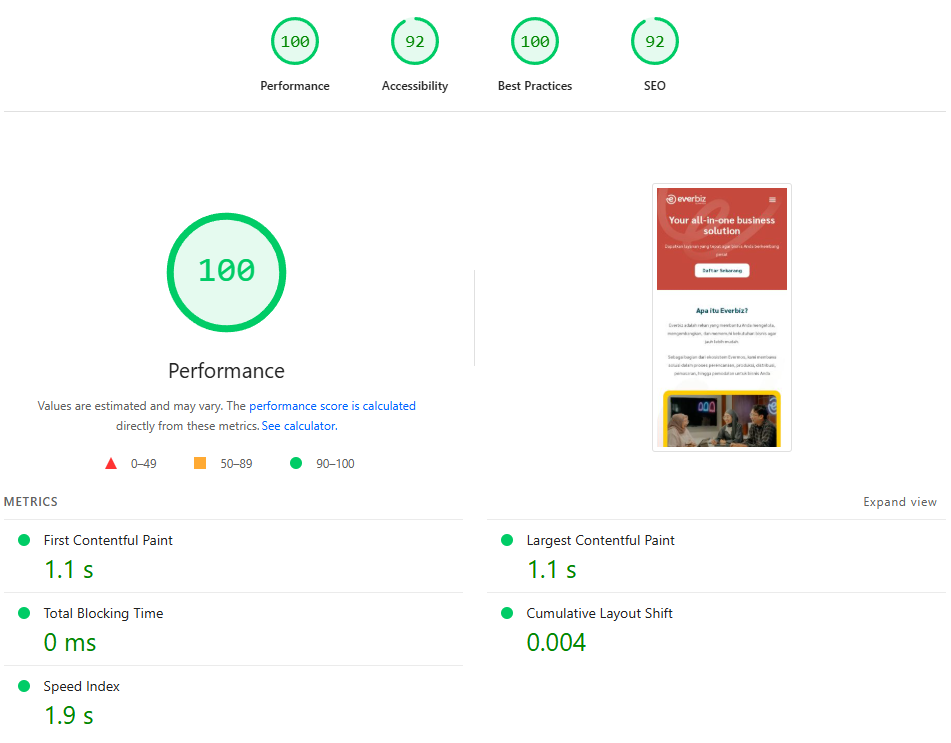Expand the Largest Contentful Paint metric
The image size is (951, 743).
[600, 541]
